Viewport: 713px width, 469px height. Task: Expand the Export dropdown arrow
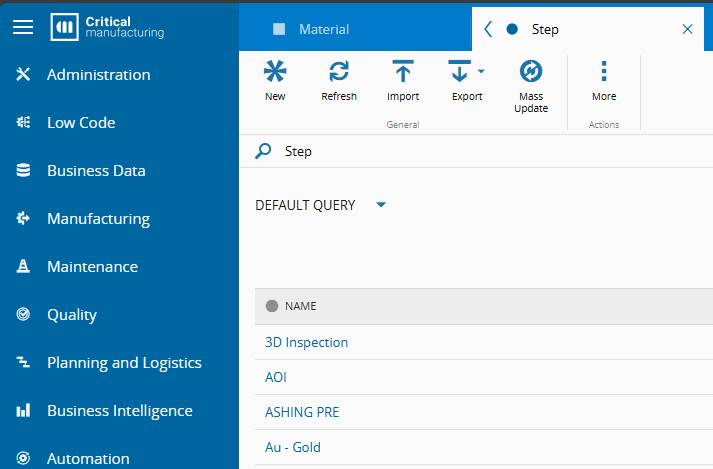481,72
